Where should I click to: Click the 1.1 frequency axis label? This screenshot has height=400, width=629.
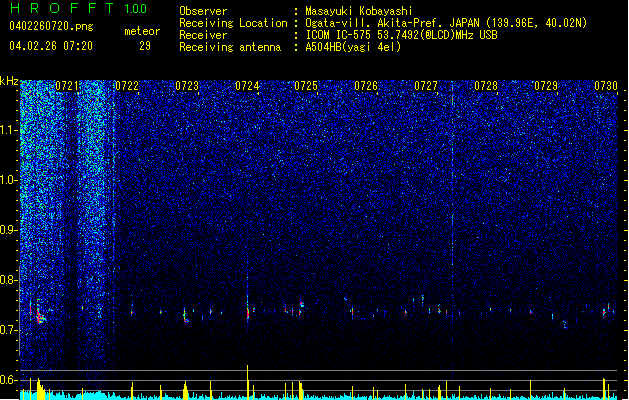(9, 130)
